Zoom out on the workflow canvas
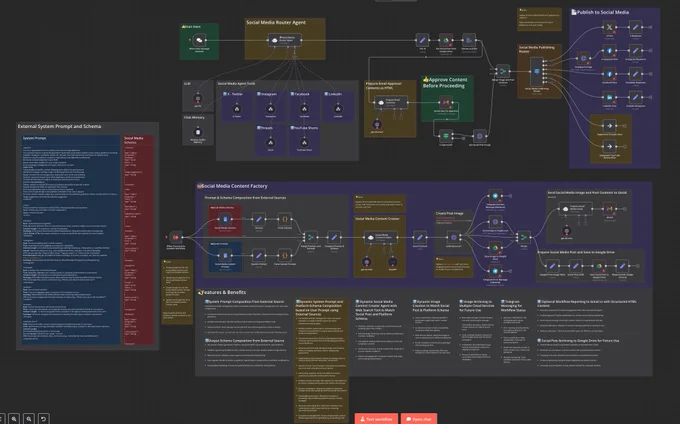The width and height of the screenshot is (680, 424). (x=29, y=419)
